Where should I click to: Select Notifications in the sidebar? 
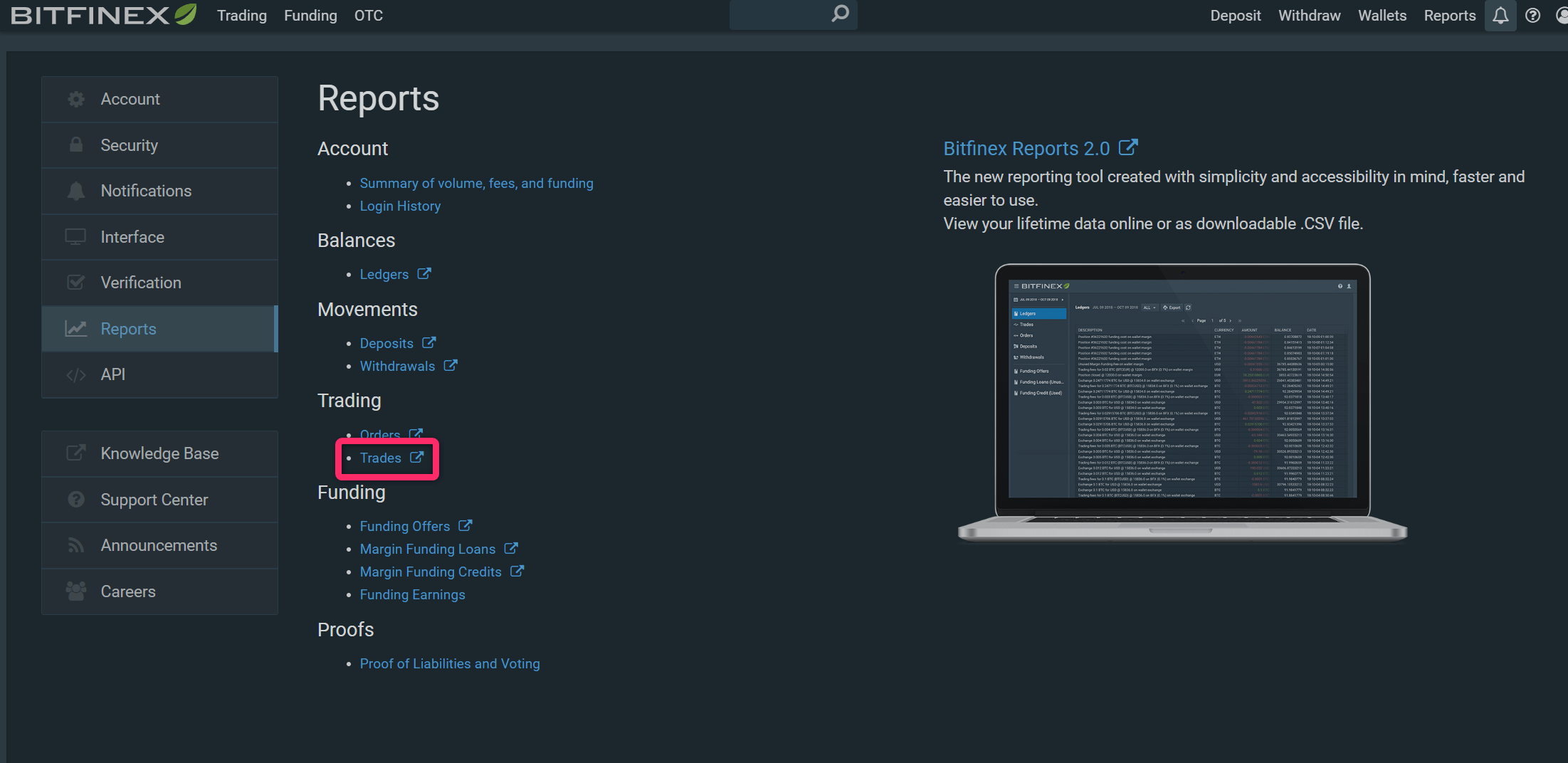pyautogui.click(x=159, y=191)
